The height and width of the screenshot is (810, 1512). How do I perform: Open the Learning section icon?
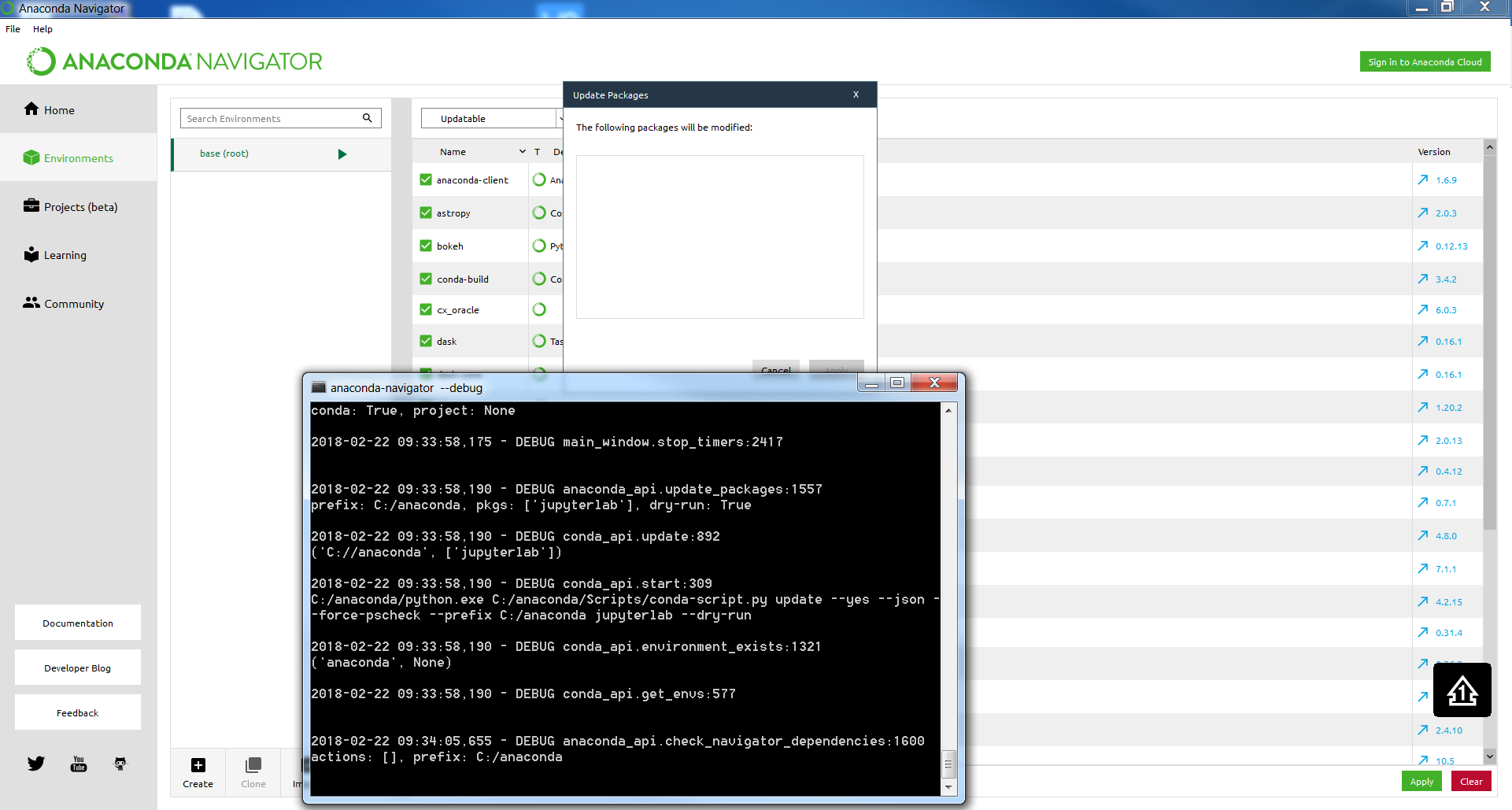(x=31, y=254)
